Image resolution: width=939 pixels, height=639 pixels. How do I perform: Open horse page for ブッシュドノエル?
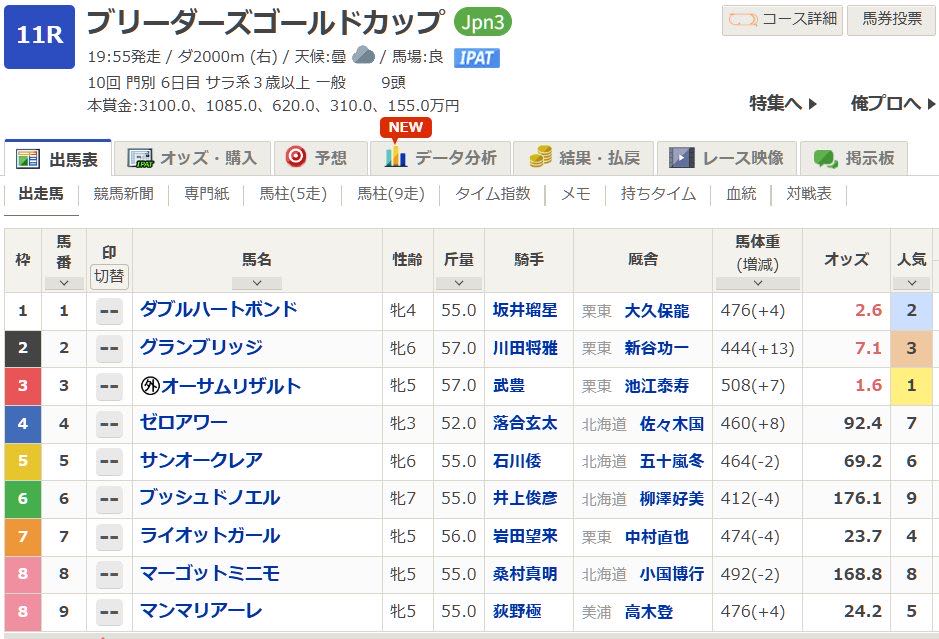[210, 498]
